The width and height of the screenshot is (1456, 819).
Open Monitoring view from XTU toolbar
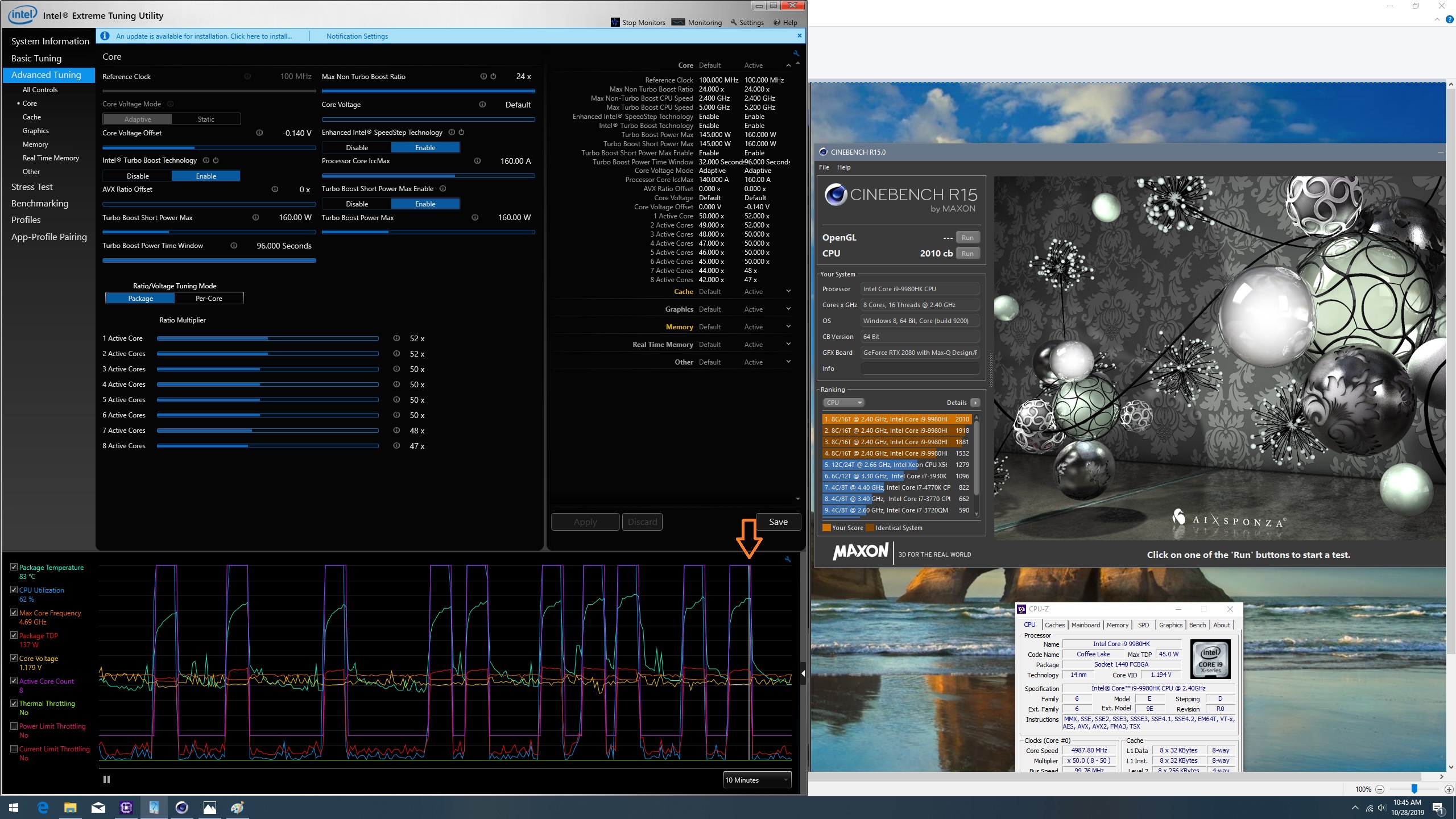coord(696,22)
